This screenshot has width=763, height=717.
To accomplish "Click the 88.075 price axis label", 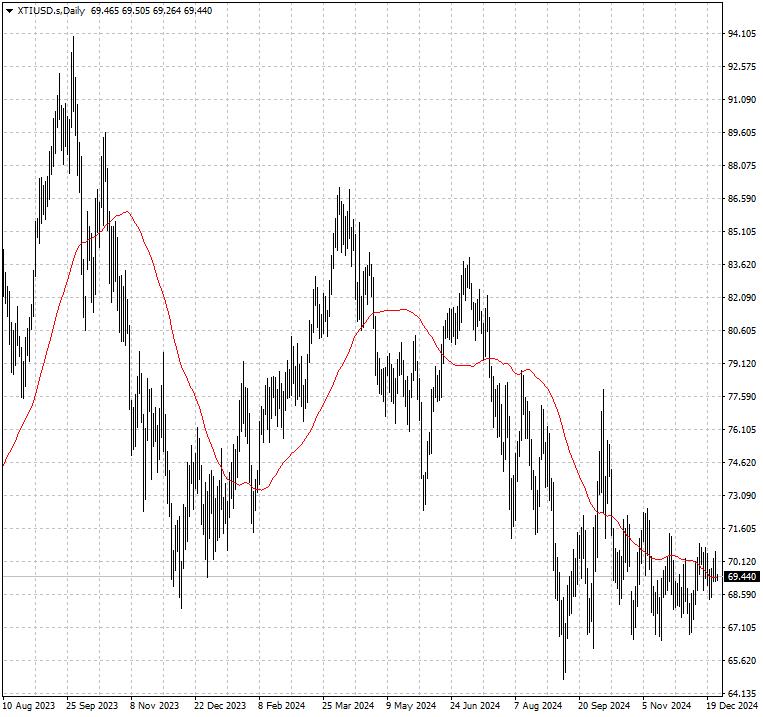I will click(742, 166).
